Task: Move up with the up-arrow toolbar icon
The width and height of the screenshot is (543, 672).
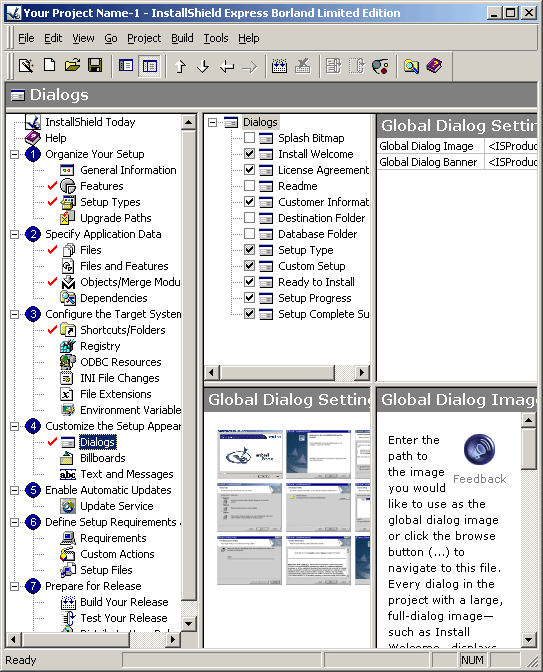Action: click(180, 66)
